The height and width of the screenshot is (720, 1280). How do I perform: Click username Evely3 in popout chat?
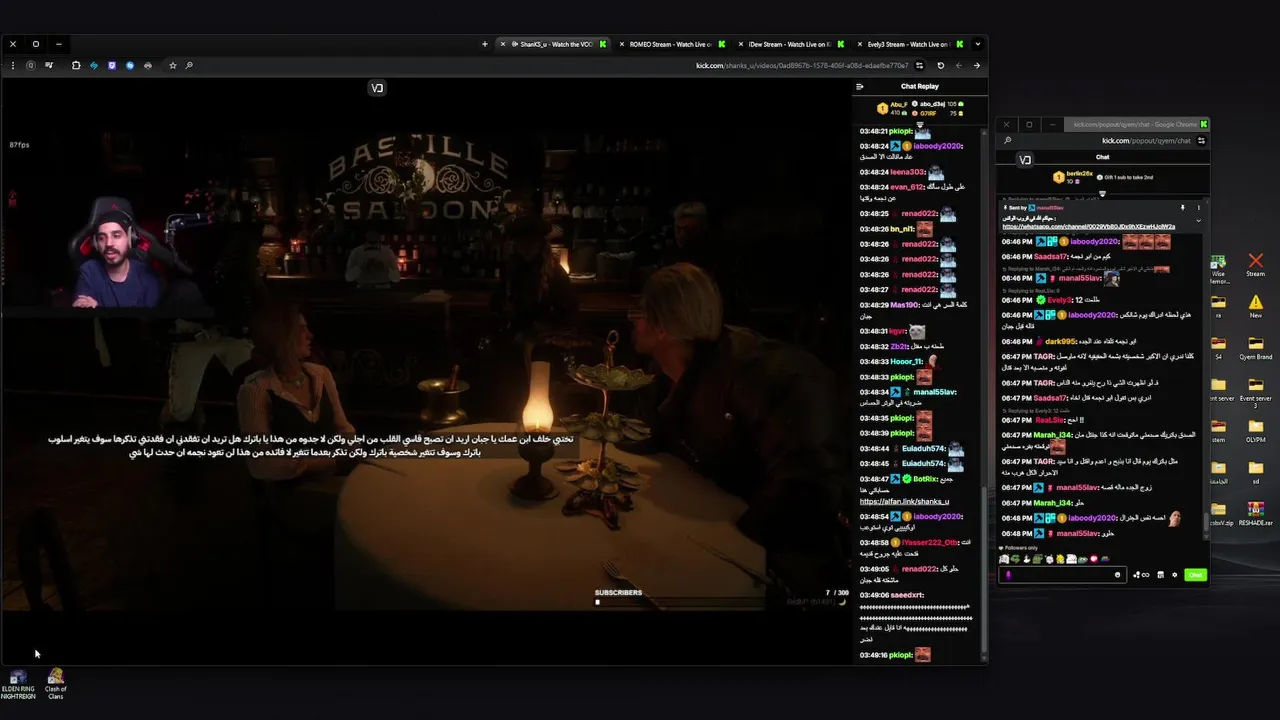coord(1059,300)
